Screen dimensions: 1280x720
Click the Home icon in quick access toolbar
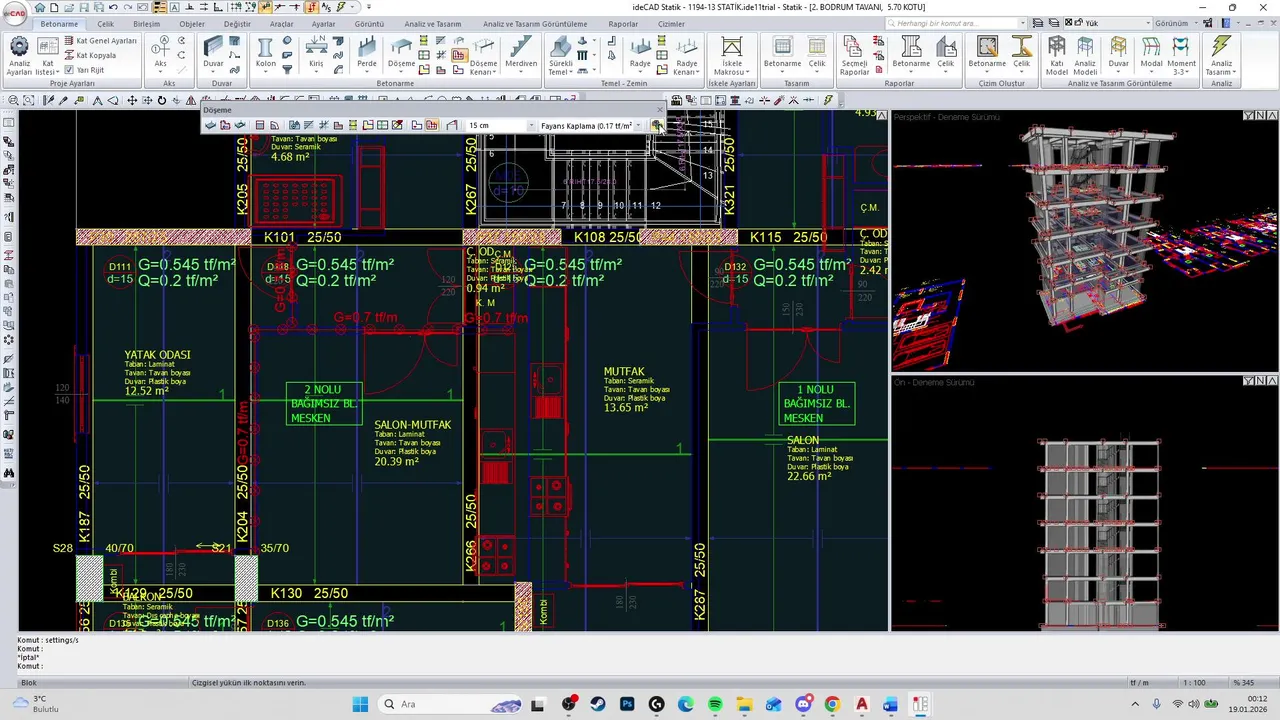coord(40,7)
